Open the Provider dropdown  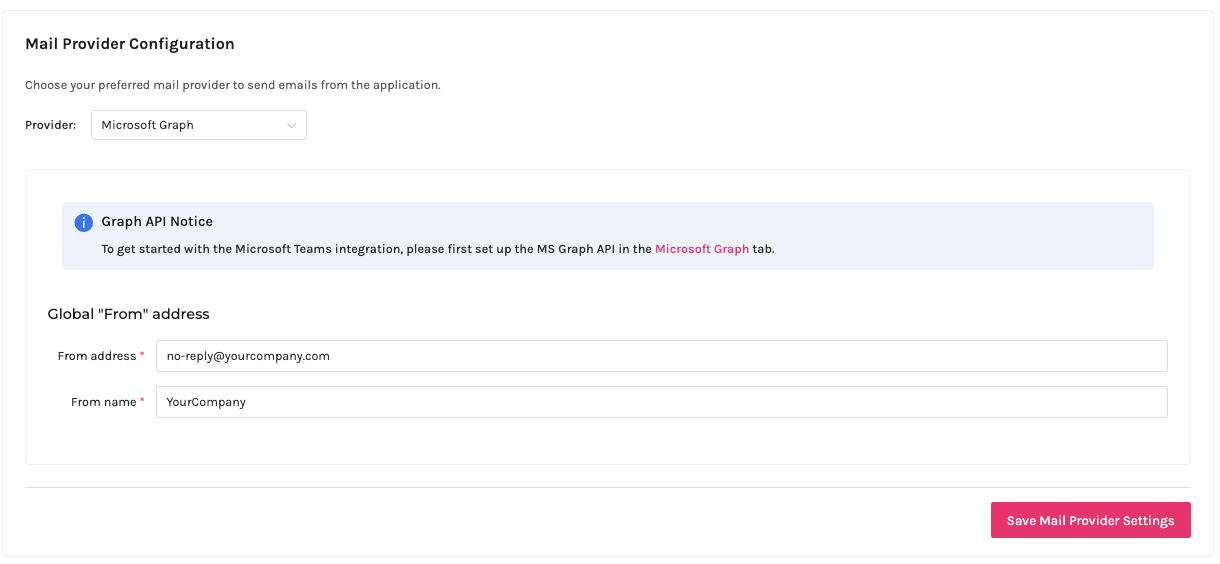pyautogui.click(x=198, y=125)
